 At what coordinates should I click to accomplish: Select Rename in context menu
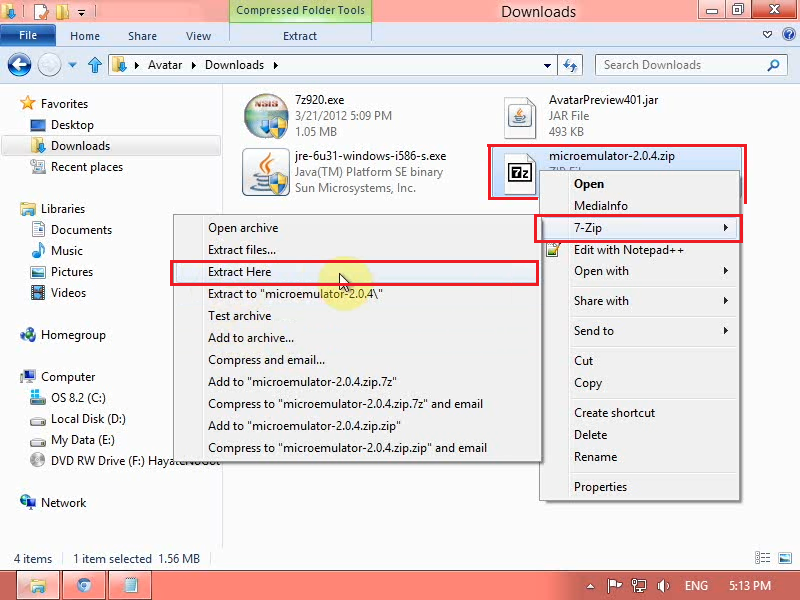640,457
